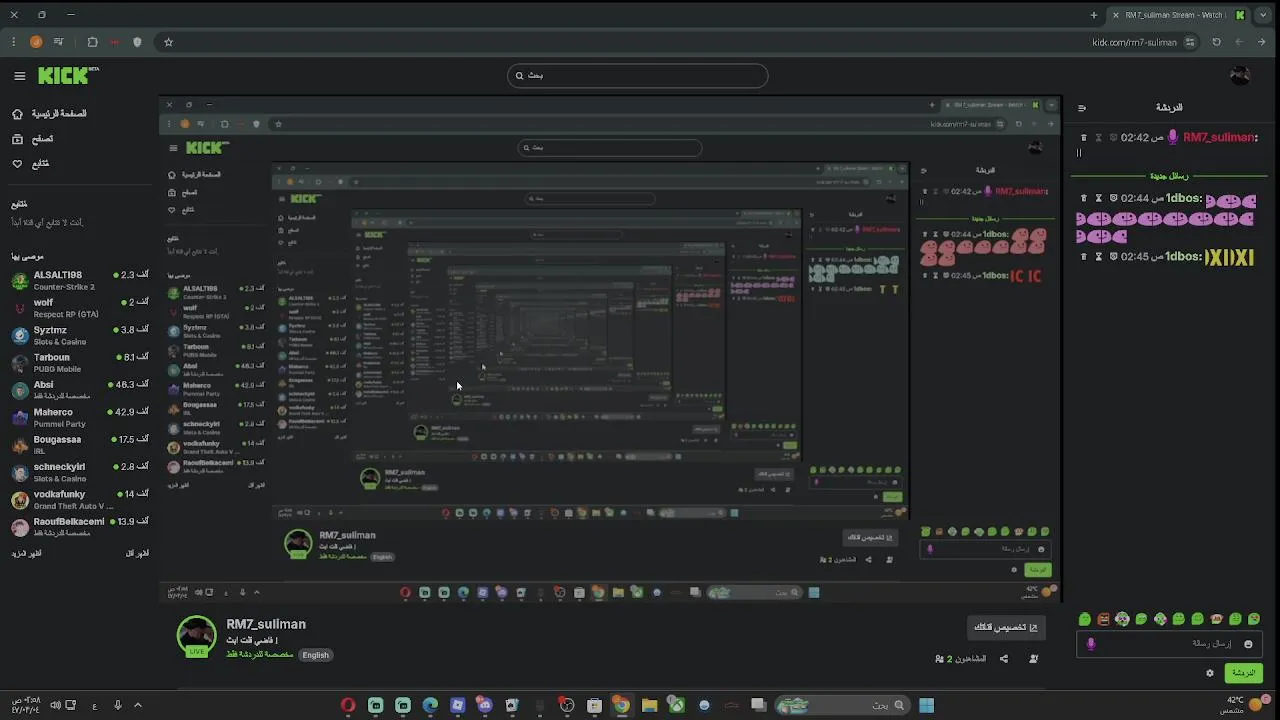Screen dimensions: 1280x720
Task: Click the English language tag
Action: [316, 655]
